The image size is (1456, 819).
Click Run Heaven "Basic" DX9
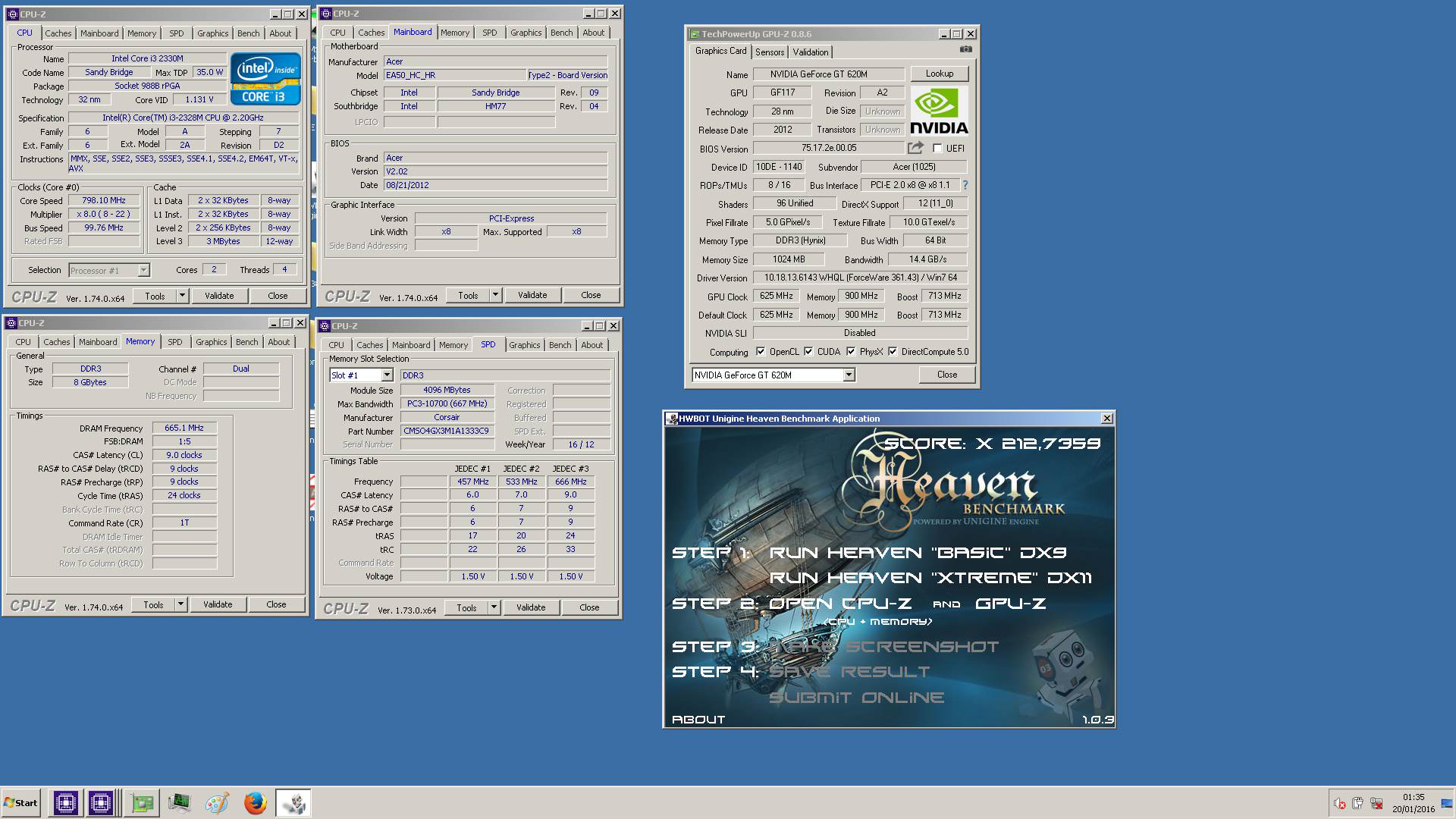(918, 553)
